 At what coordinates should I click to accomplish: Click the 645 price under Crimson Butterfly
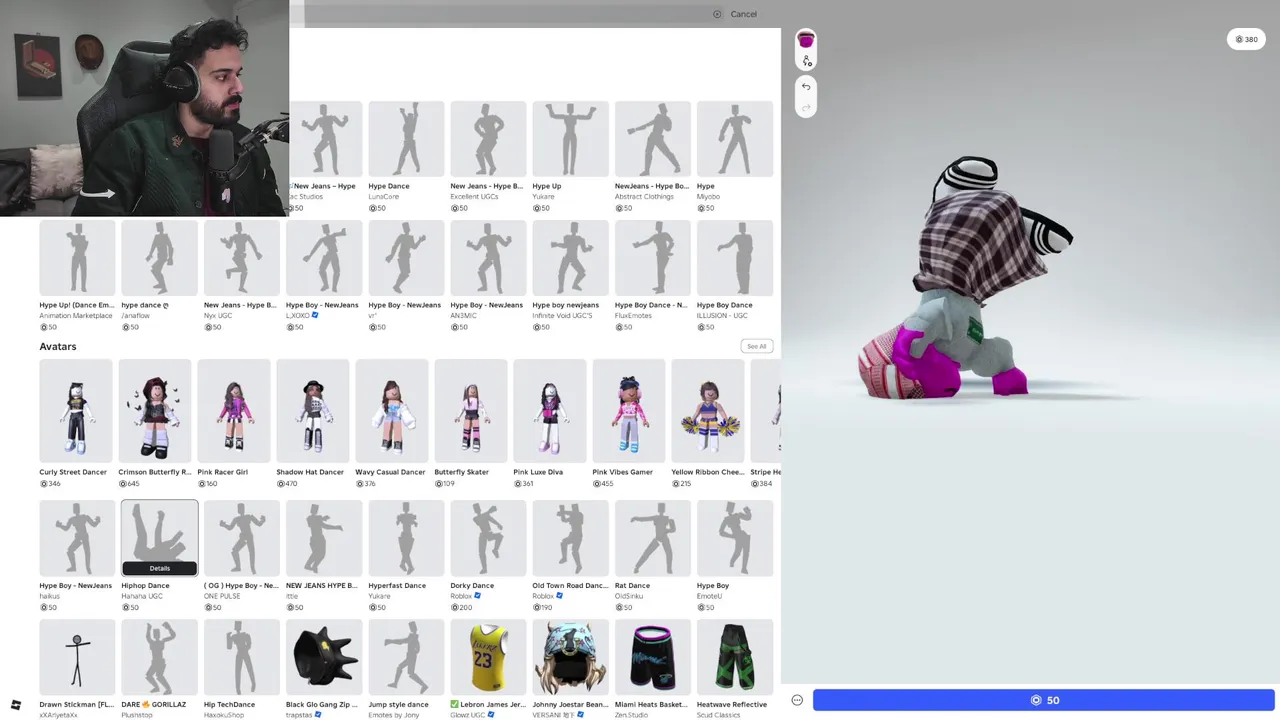129,484
